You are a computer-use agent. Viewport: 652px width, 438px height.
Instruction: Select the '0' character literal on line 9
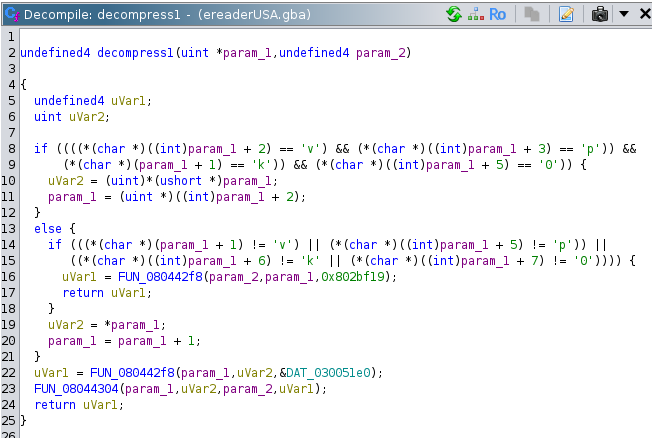[547, 165]
